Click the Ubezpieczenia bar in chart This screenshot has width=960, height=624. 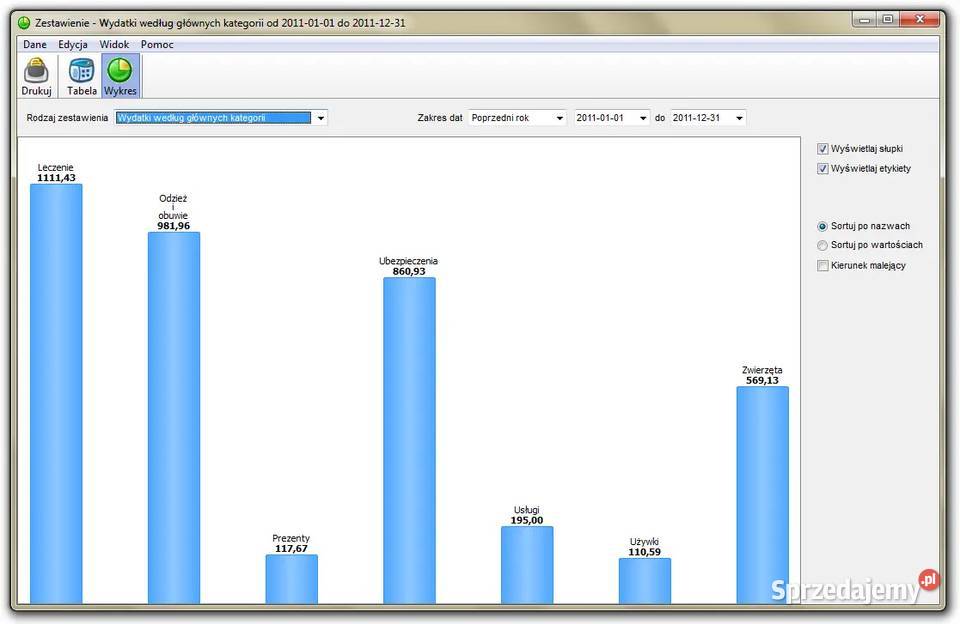[x=409, y=440]
